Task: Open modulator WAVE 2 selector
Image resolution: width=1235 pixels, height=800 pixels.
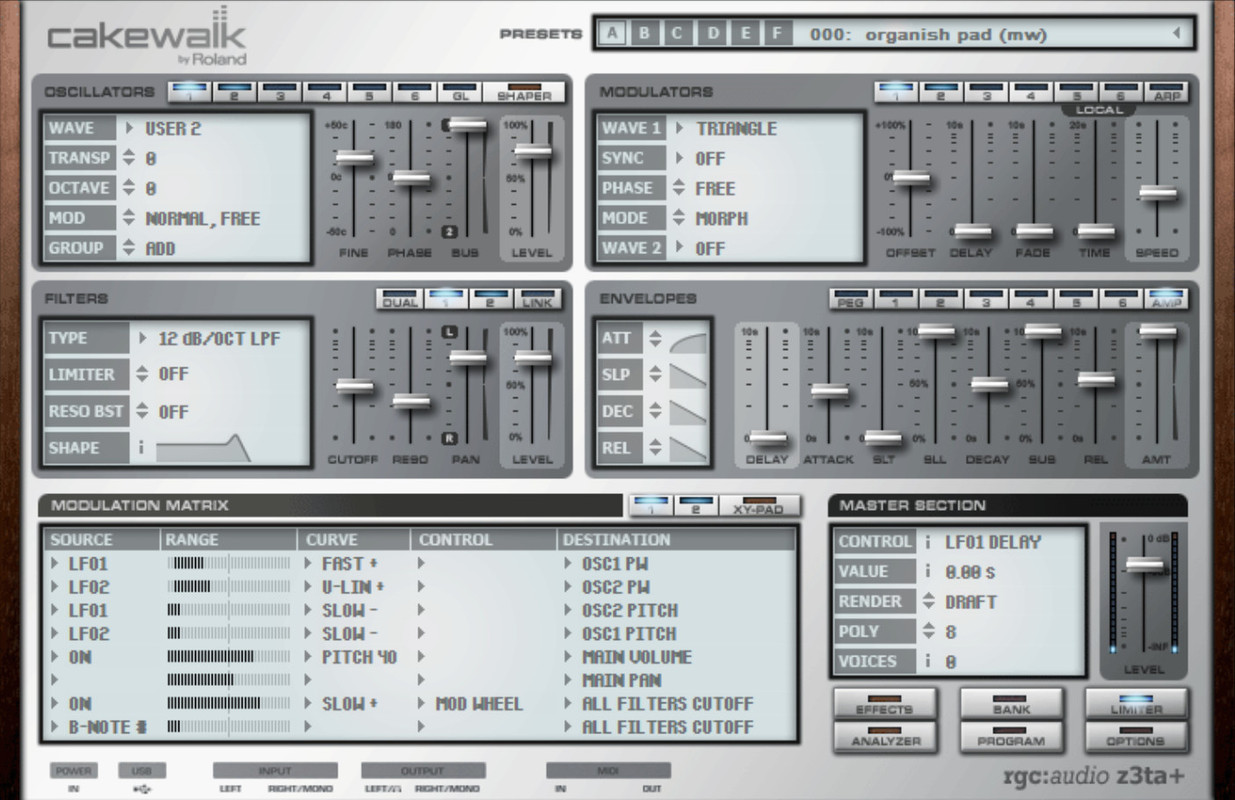Action: point(680,248)
